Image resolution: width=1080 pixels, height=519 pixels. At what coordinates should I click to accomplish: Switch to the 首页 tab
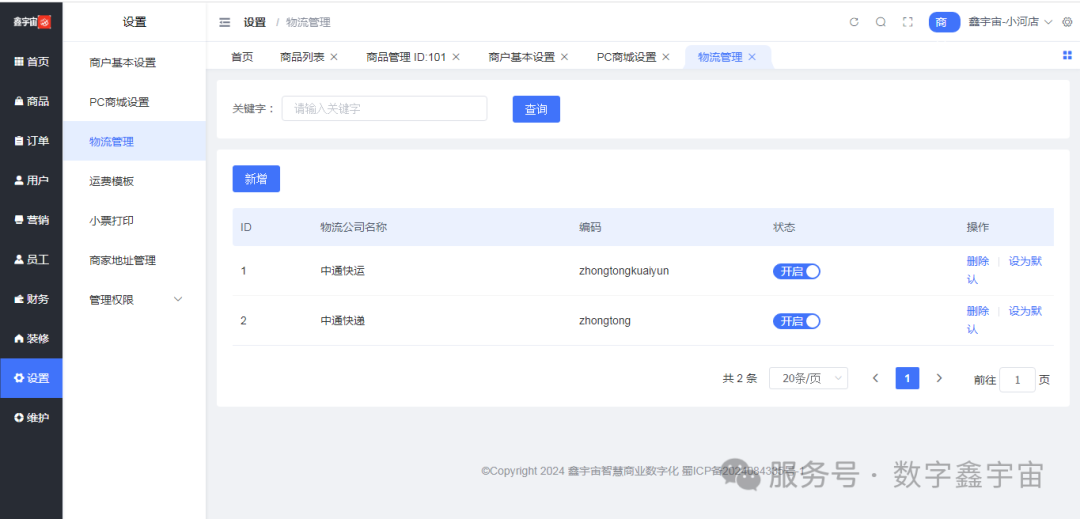pos(242,57)
